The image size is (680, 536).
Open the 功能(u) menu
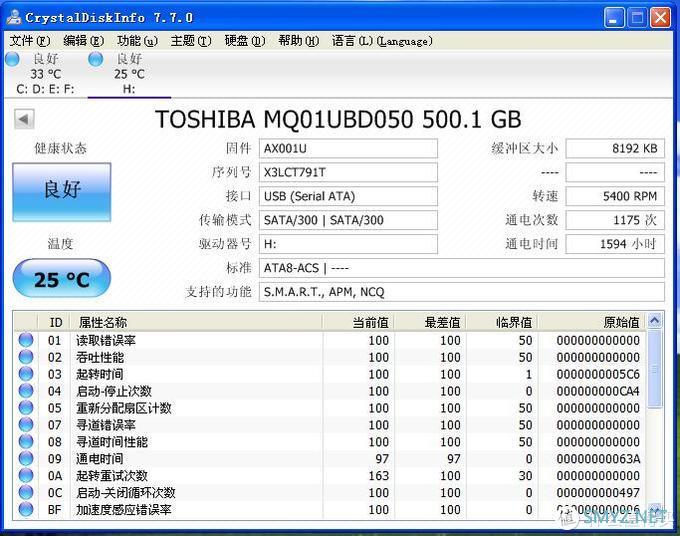click(x=137, y=41)
